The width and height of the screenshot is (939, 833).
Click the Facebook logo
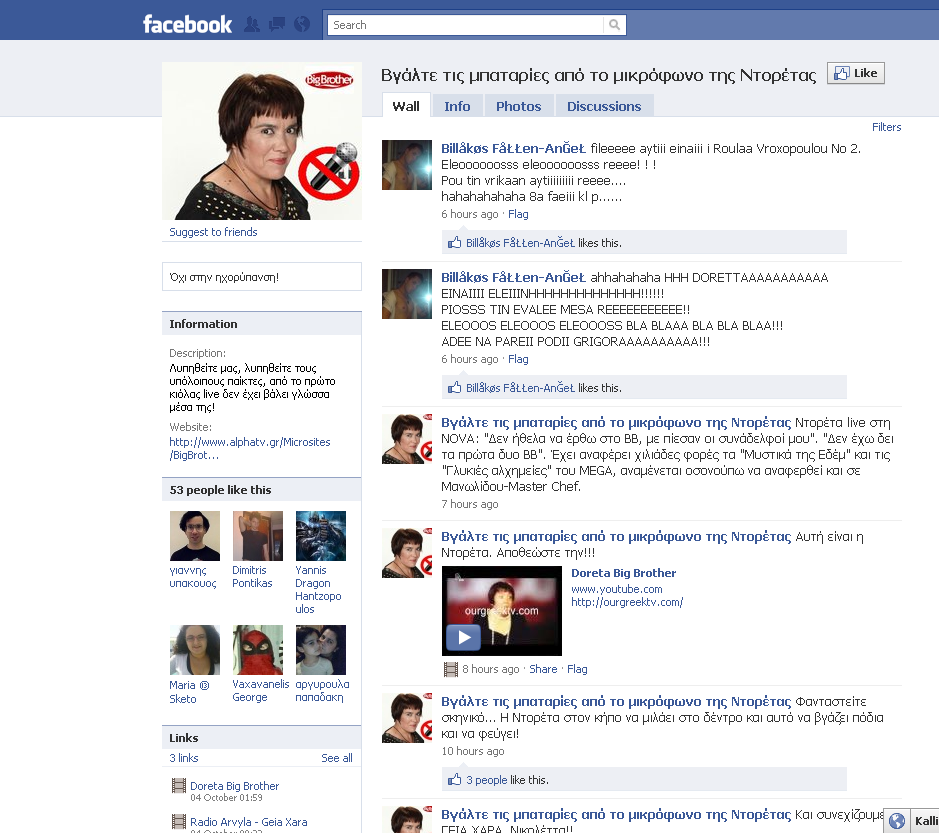(187, 24)
